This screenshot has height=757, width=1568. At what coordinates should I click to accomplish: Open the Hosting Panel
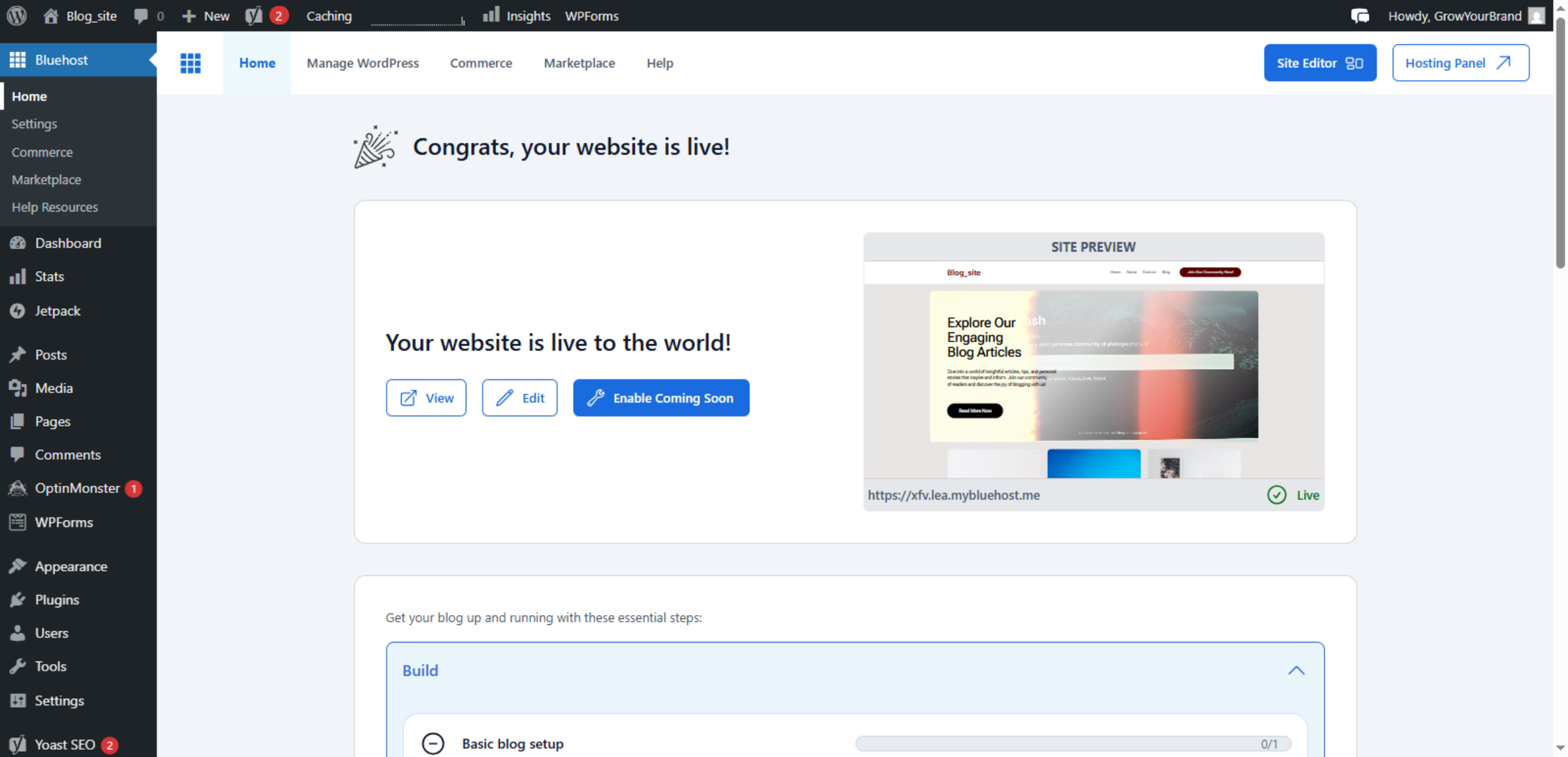coord(1460,63)
